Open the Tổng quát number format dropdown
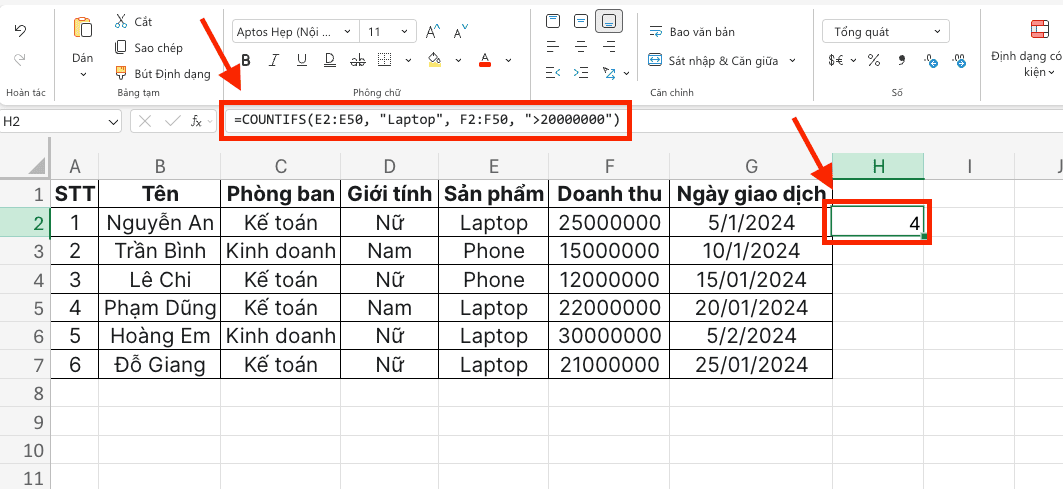Screen dimensions: 1063x489 click(885, 31)
